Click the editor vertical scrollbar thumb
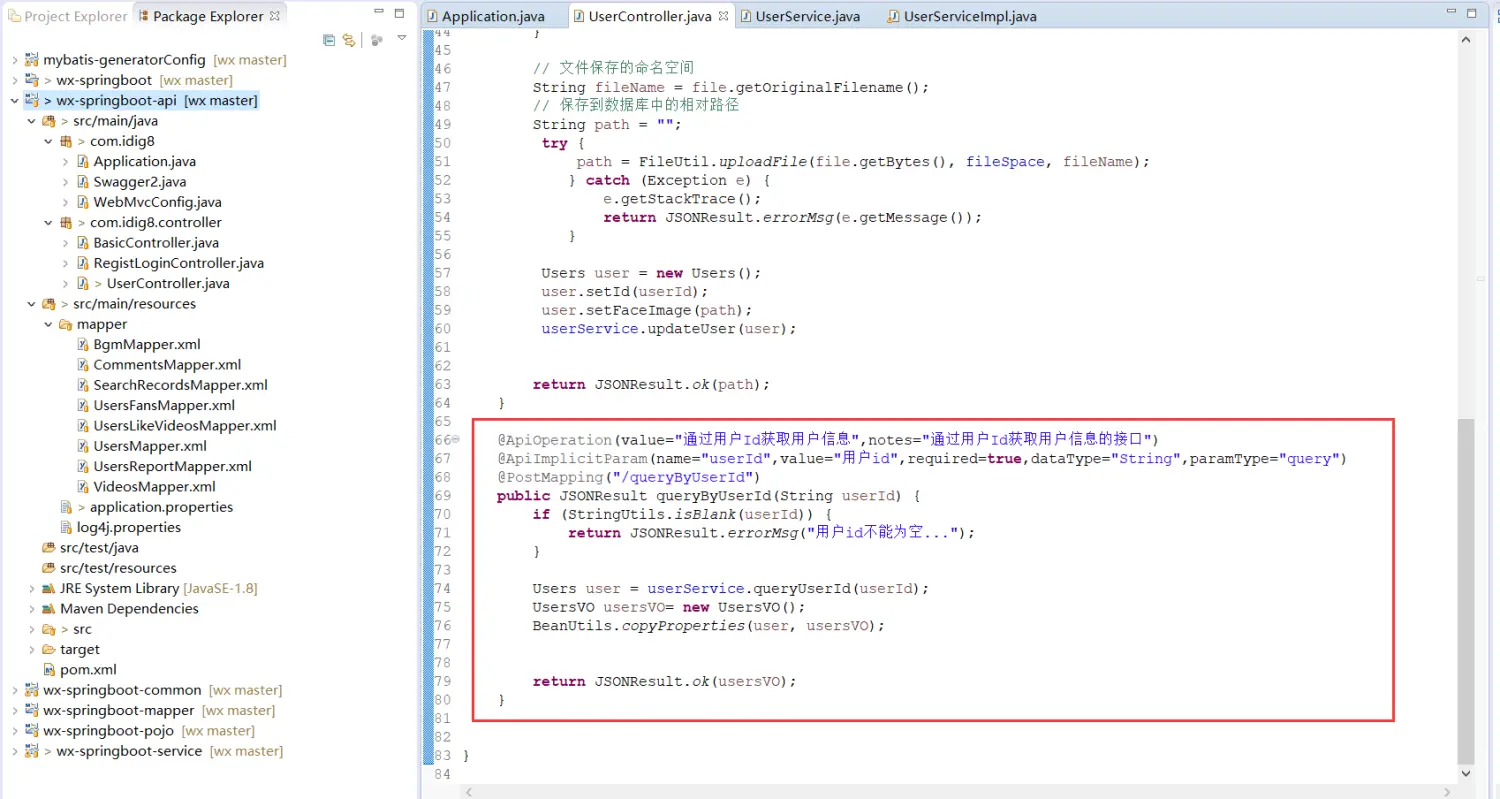Image resolution: width=1500 pixels, height=799 pixels. point(1466,591)
